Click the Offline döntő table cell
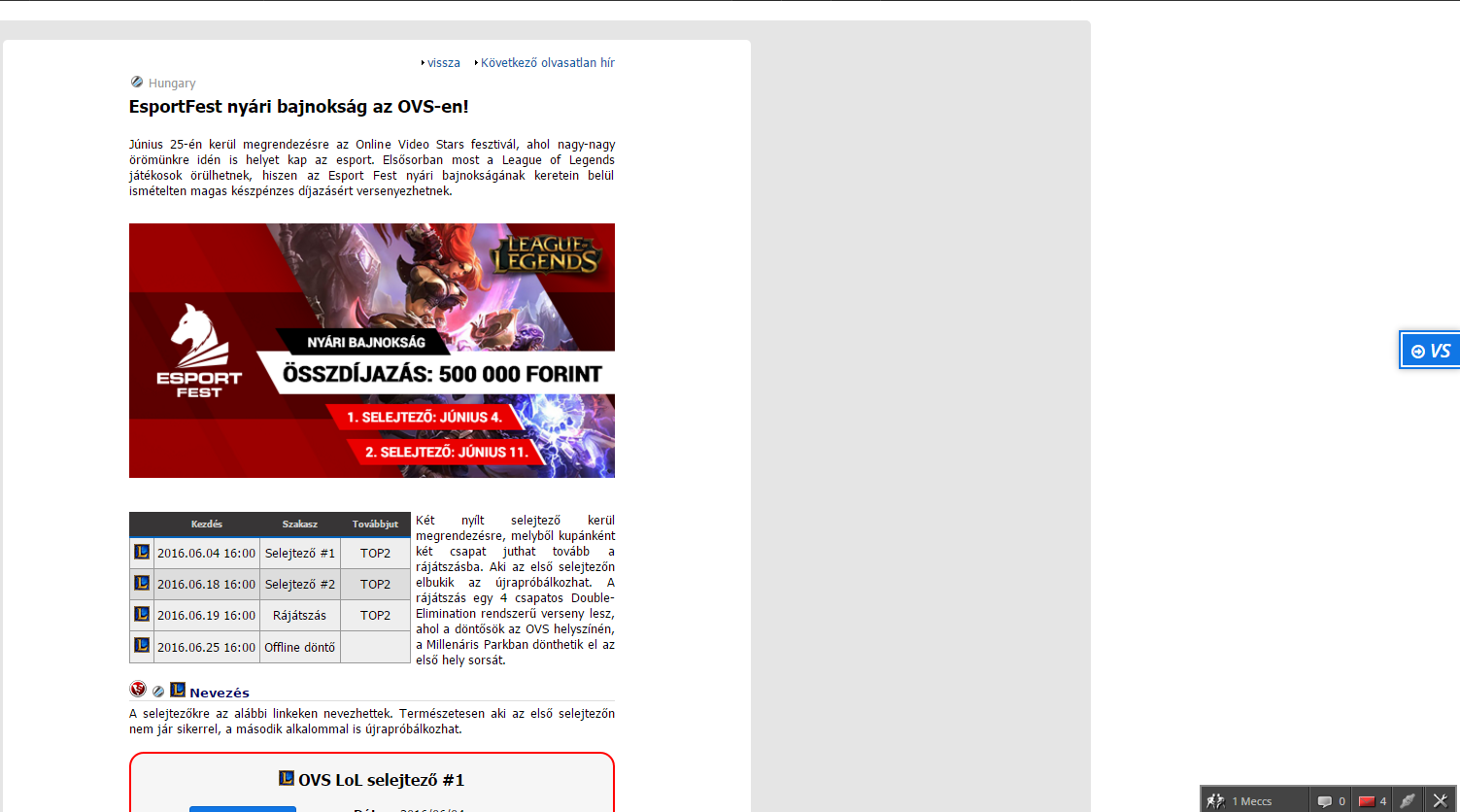Screen dimensions: 1460x812 click(x=300, y=647)
